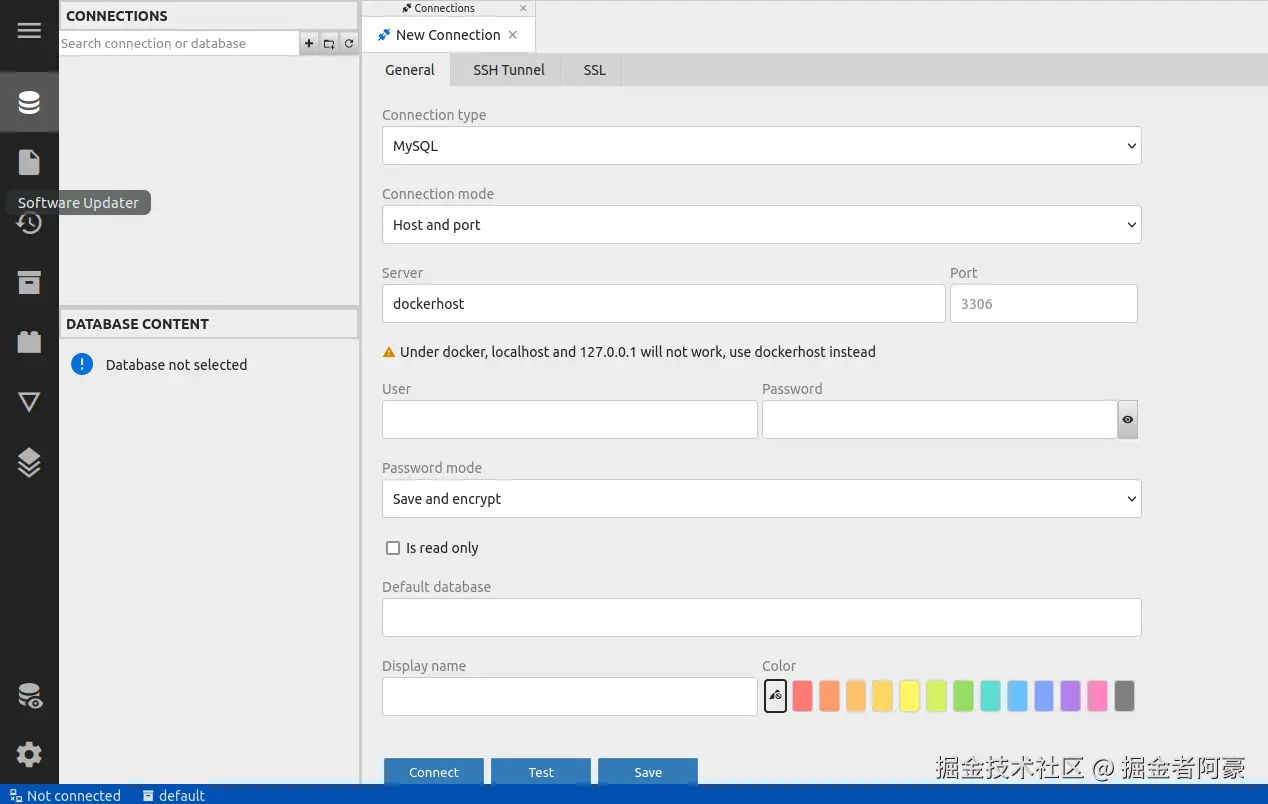Screen dimensions: 1268x804
Task: Click the database-with-eye icon in sidebar
Action: [29, 696]
